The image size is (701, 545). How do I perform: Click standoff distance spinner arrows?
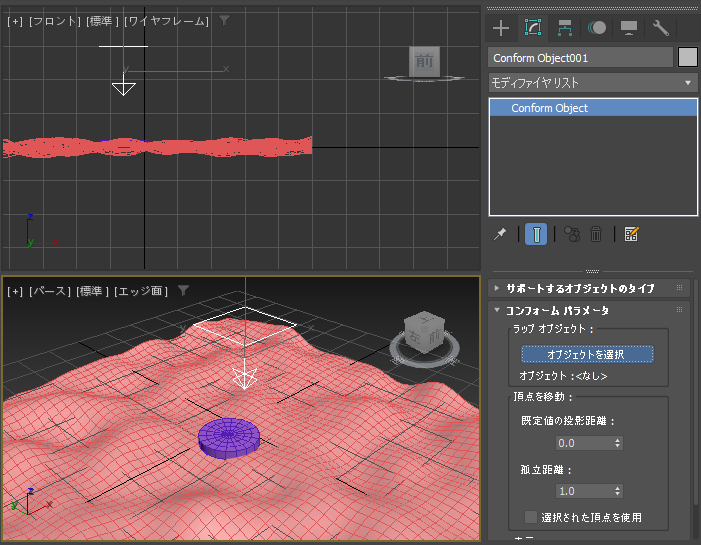point(618,491)
